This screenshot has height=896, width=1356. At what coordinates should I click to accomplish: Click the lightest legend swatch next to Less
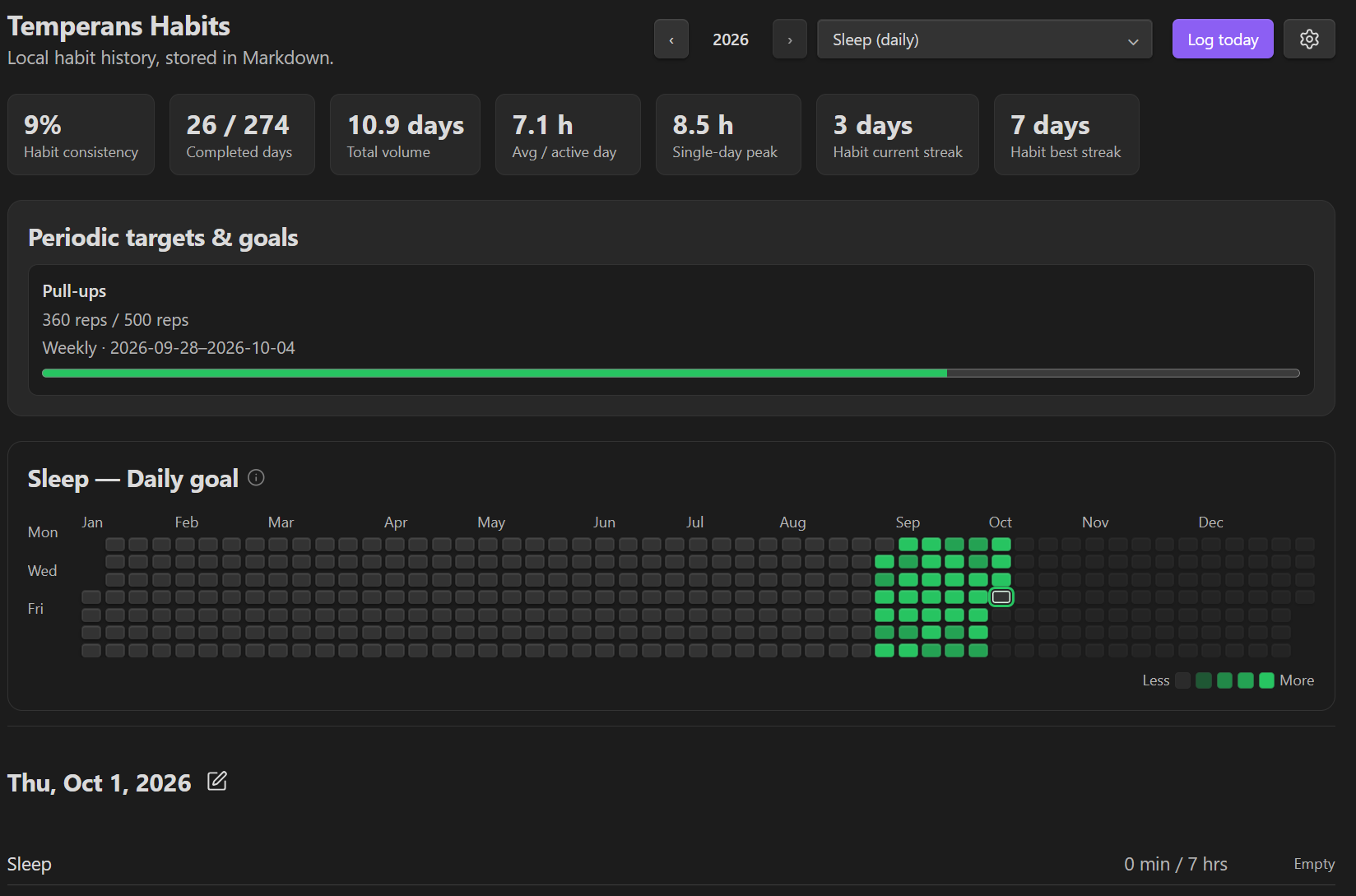tap(1183, 680)
